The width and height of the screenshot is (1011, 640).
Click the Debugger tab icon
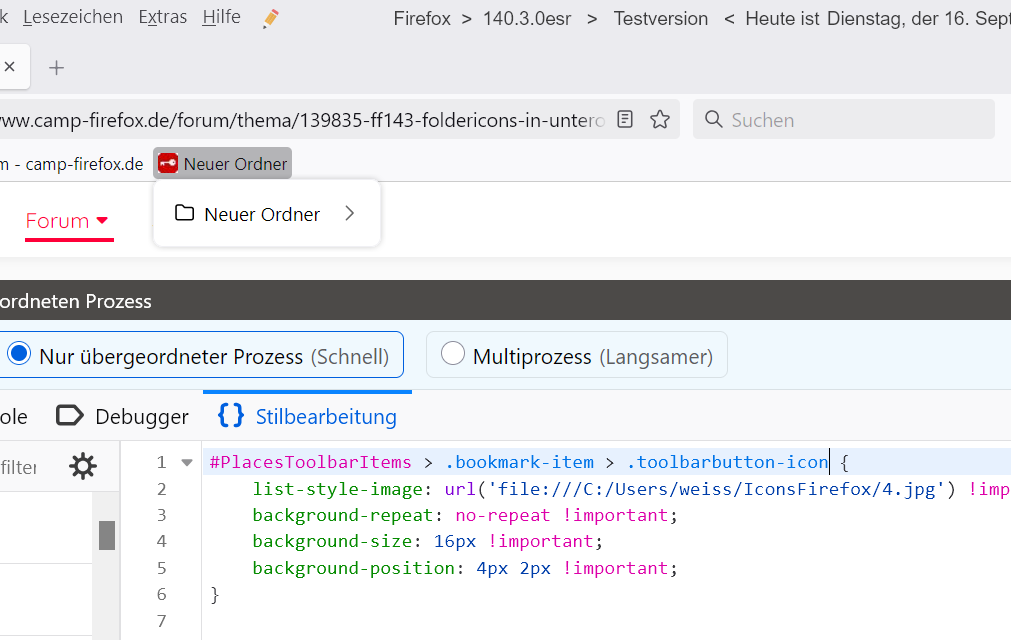(69, 416)
